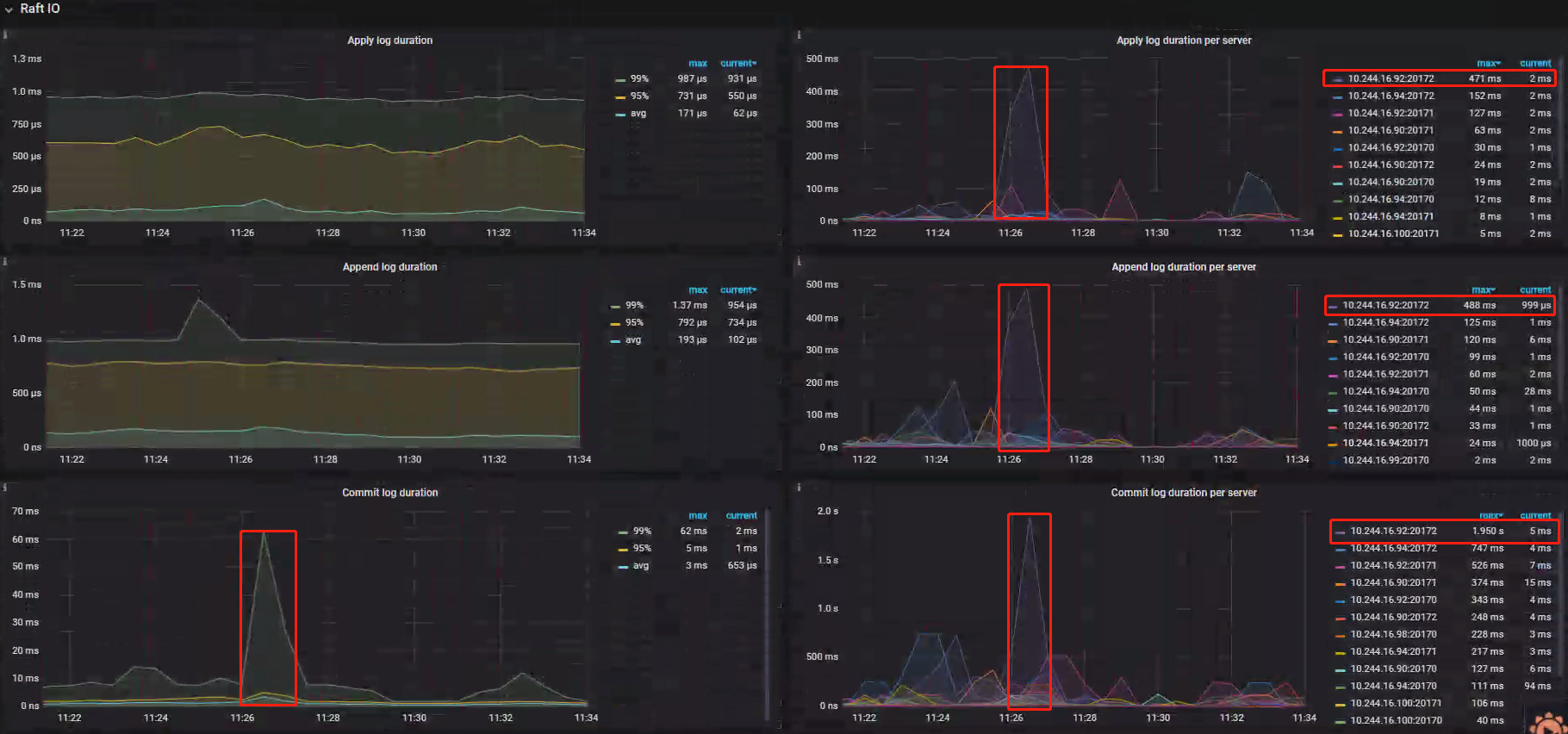Open the Commit log duration per server title menu

click(1184, 493)
